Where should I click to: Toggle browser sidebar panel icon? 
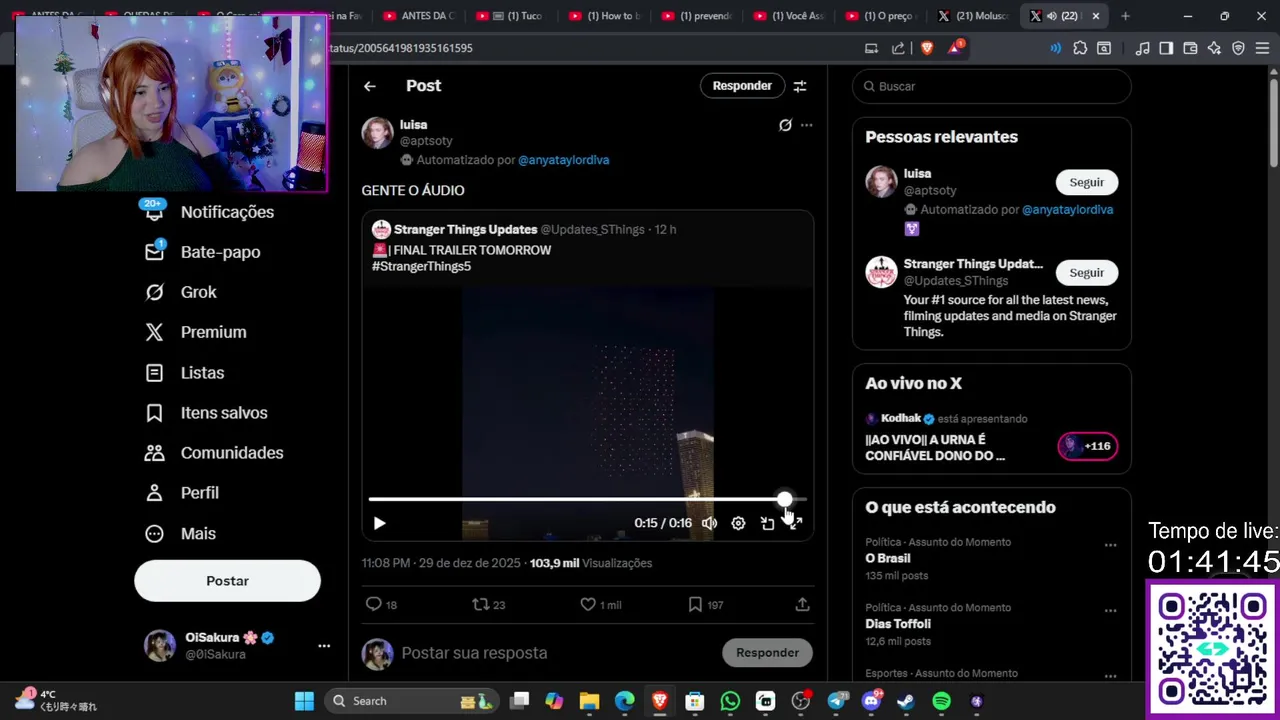(x=1166, y=48)
